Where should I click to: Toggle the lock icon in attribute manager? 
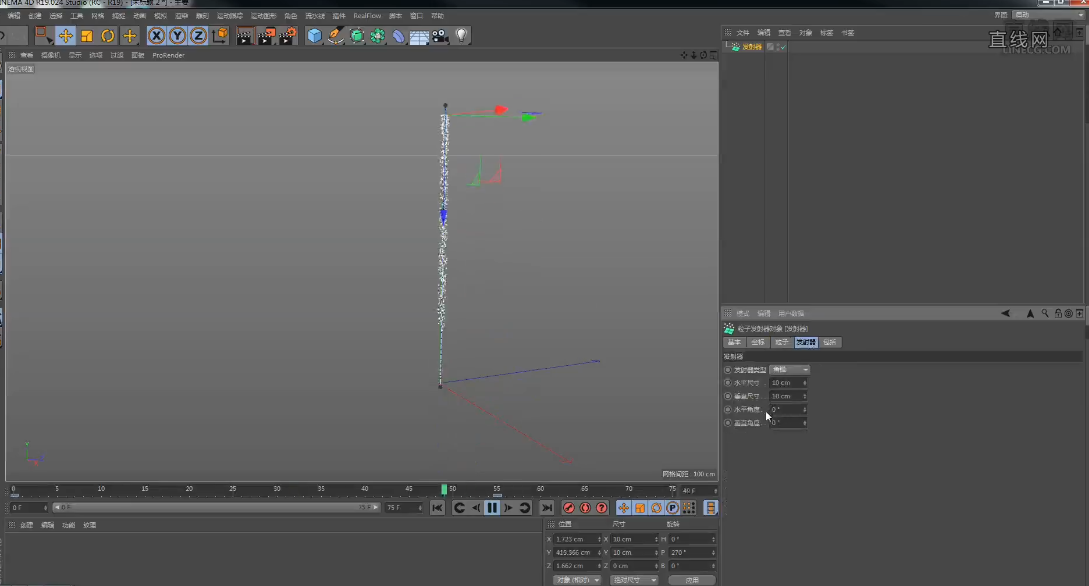coord(1058,313)
